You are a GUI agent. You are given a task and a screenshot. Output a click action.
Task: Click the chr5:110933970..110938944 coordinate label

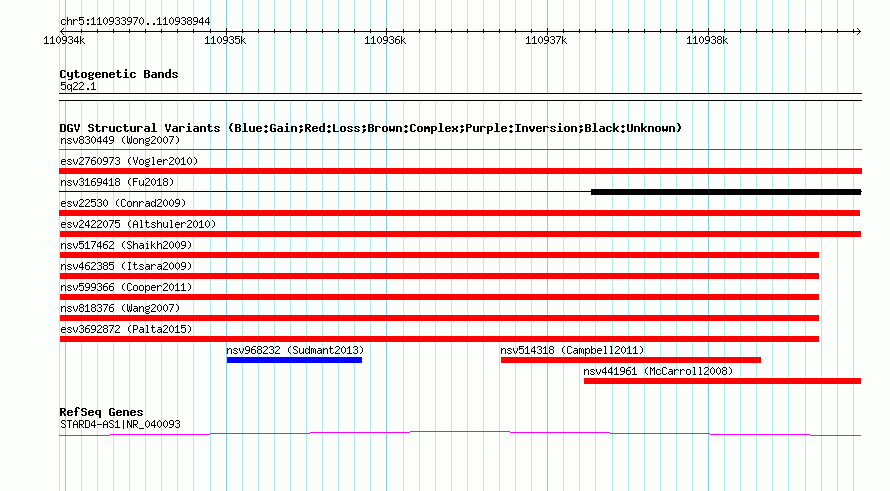coord(135,21)
